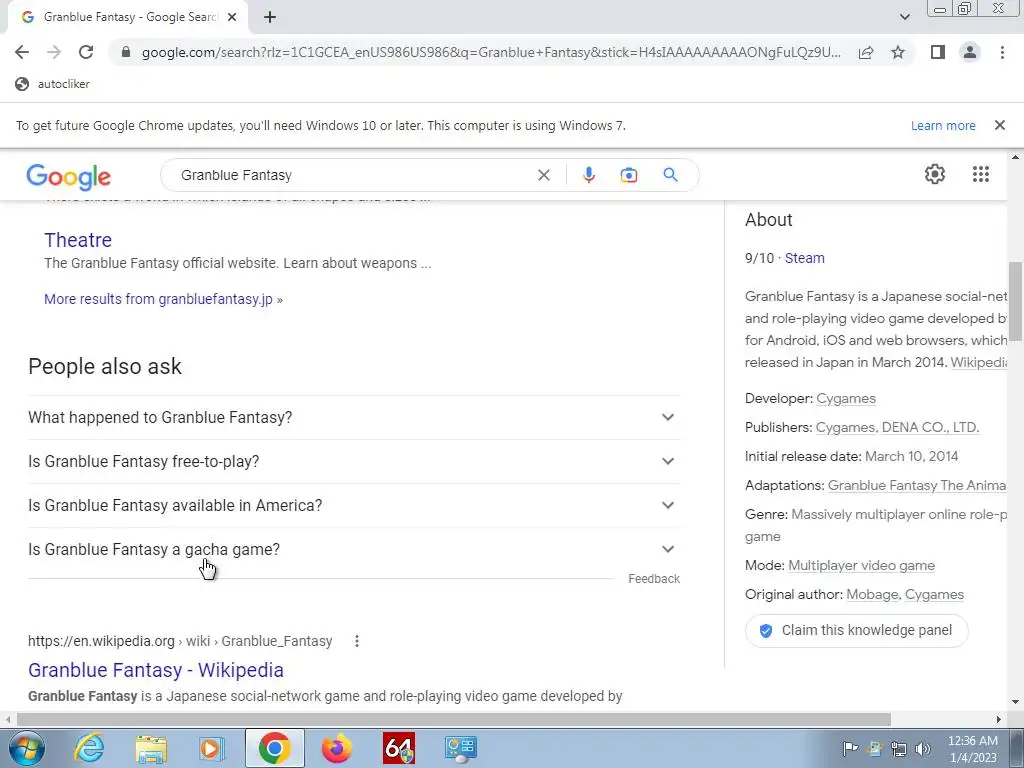The image size is (1024, 768).
Task: Submit search with magnifier icon
Action: click(x=670, y=175)
